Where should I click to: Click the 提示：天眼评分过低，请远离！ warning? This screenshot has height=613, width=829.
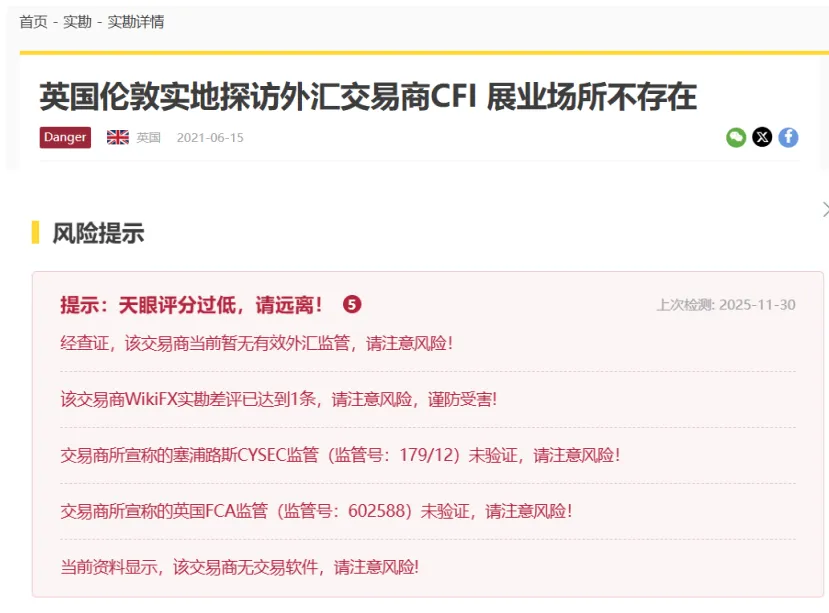(191, 305)
